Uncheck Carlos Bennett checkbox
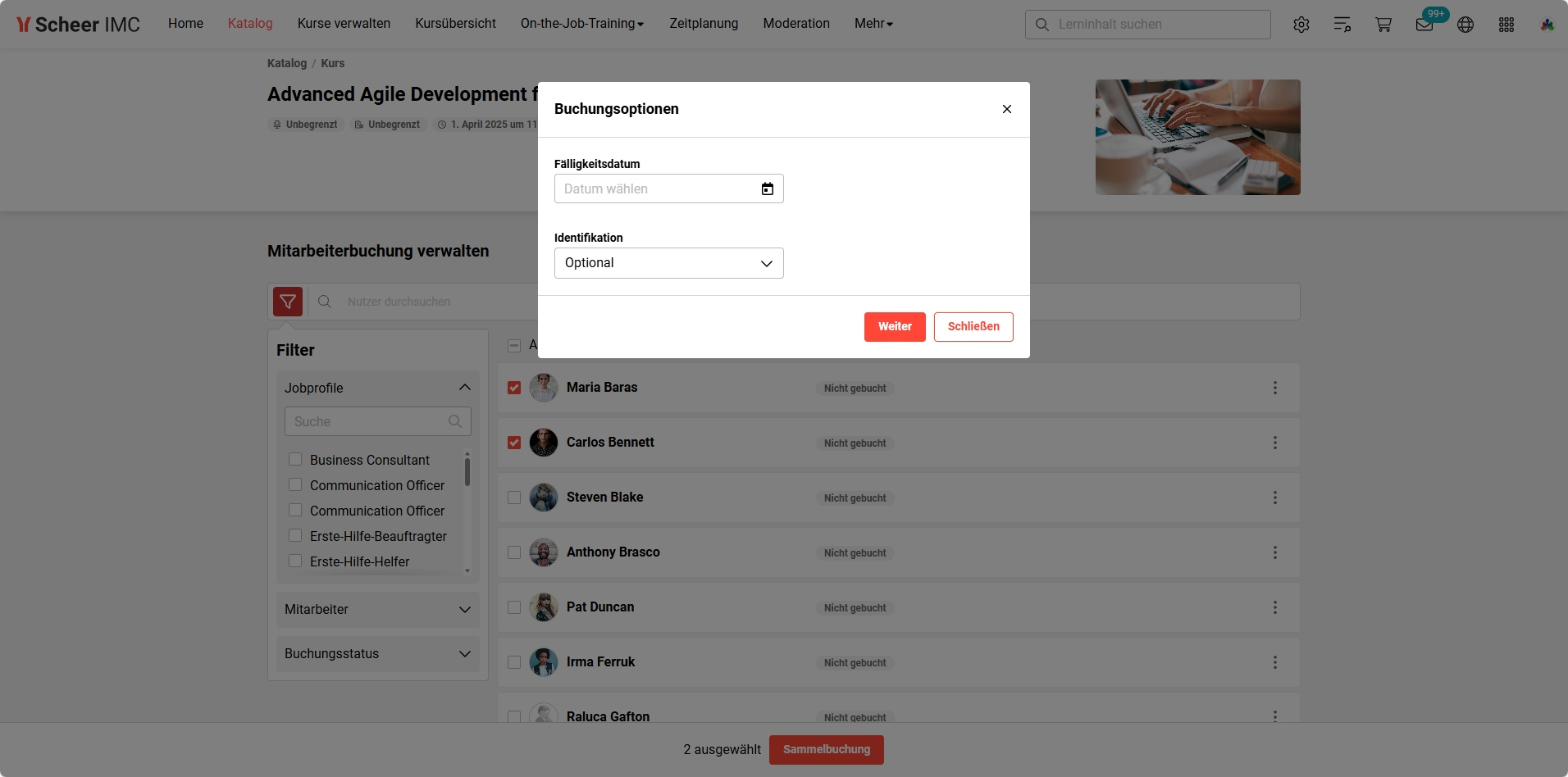Image resolution: width=1568 pixels, height=777 pixels. click(x=514, y=443)
